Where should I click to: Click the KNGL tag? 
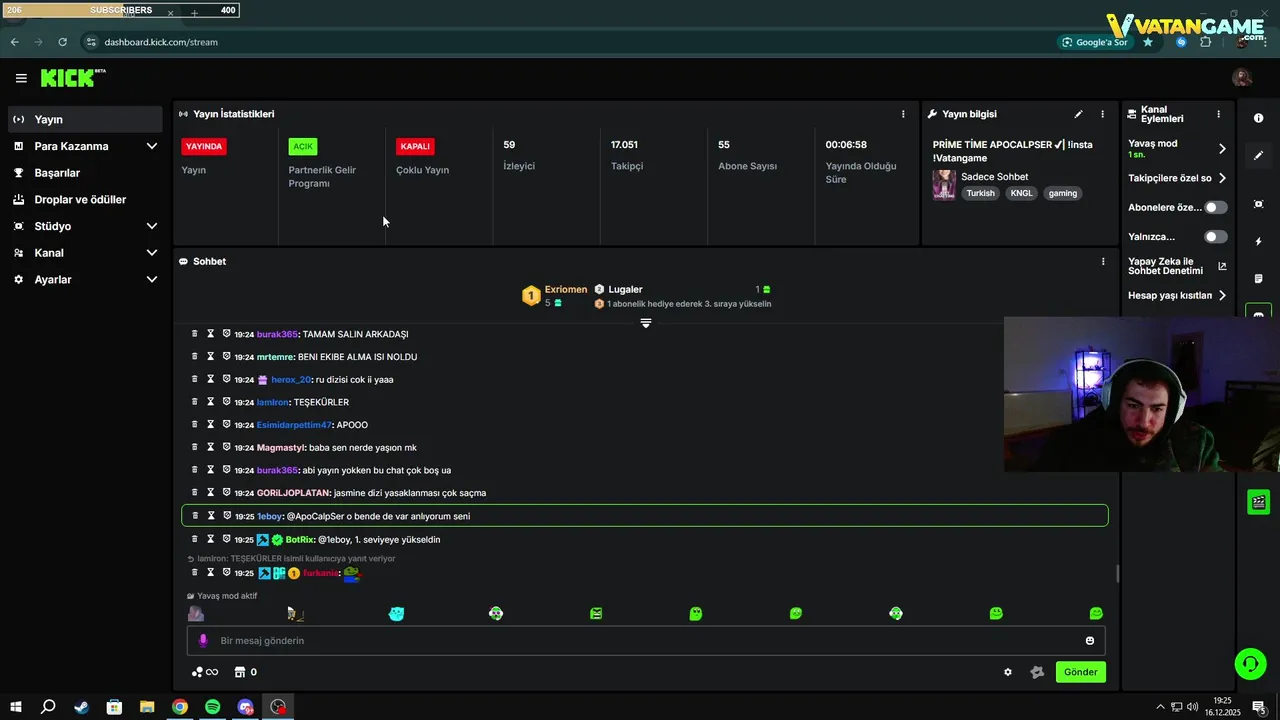[1021, 193]
